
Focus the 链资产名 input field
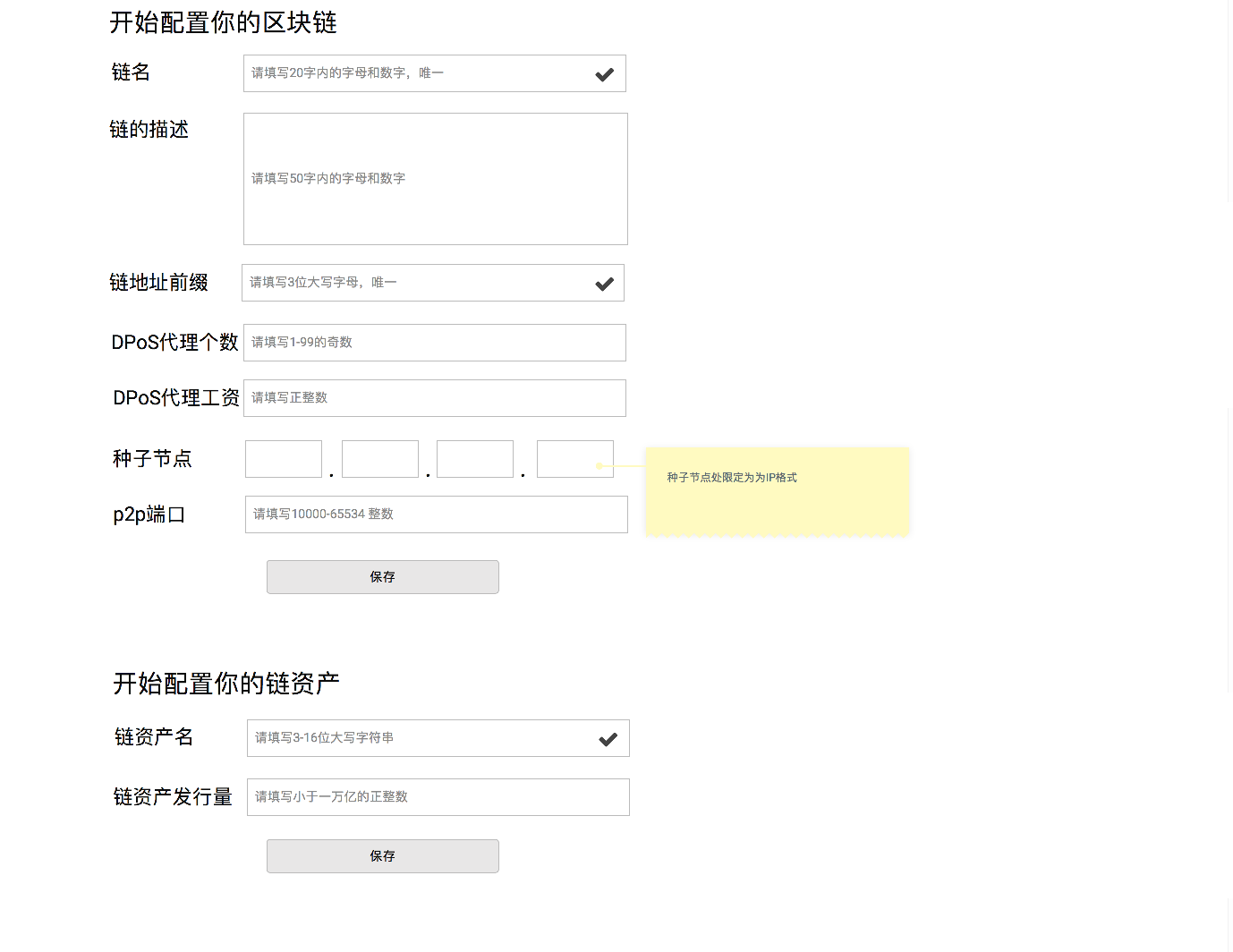tap(438, 738)
